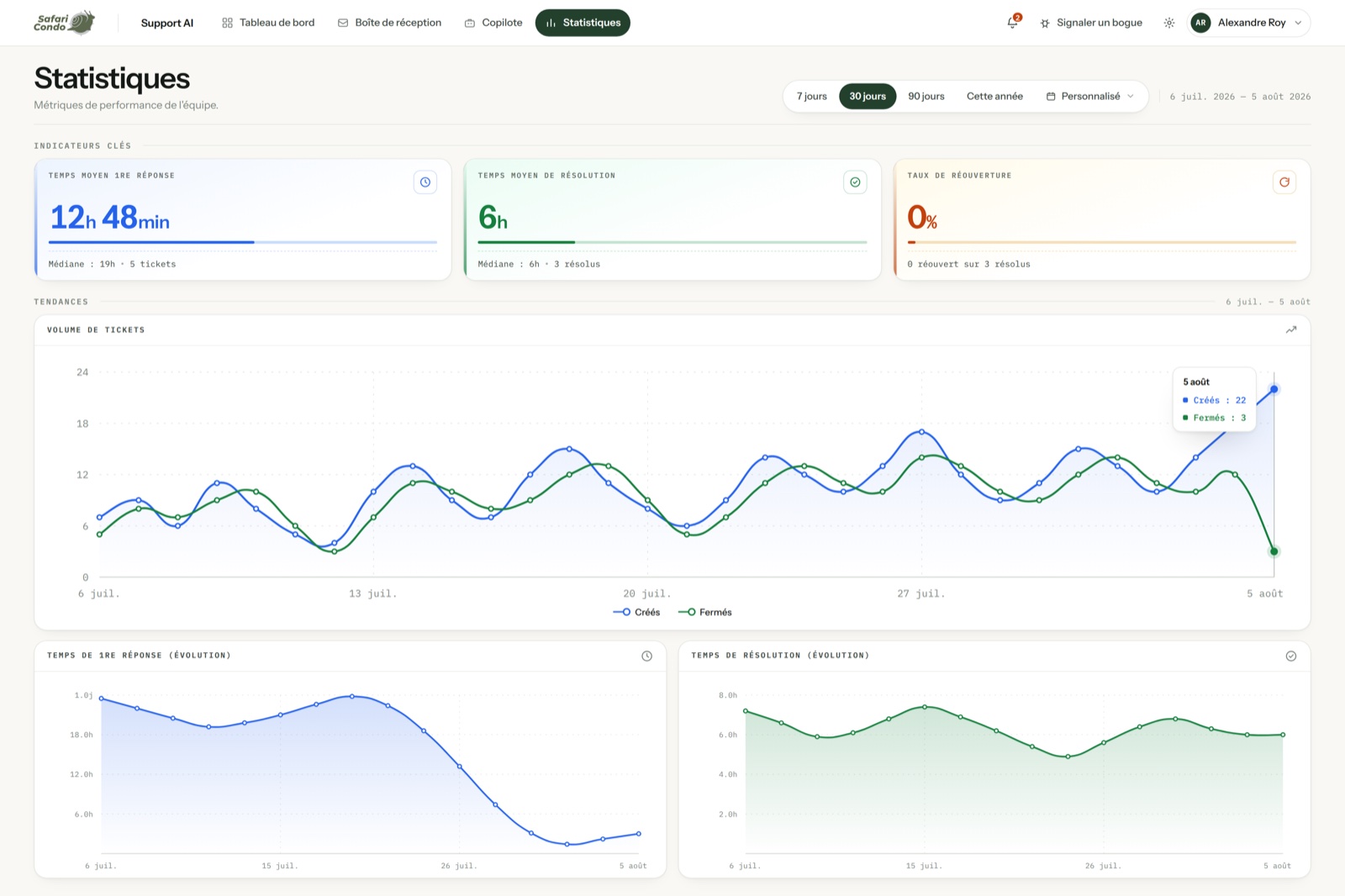This screenshot has width=1345, height=896.
Task: Click the '1.0j' axis label in first response chart
Action: [x=83, y=695]
